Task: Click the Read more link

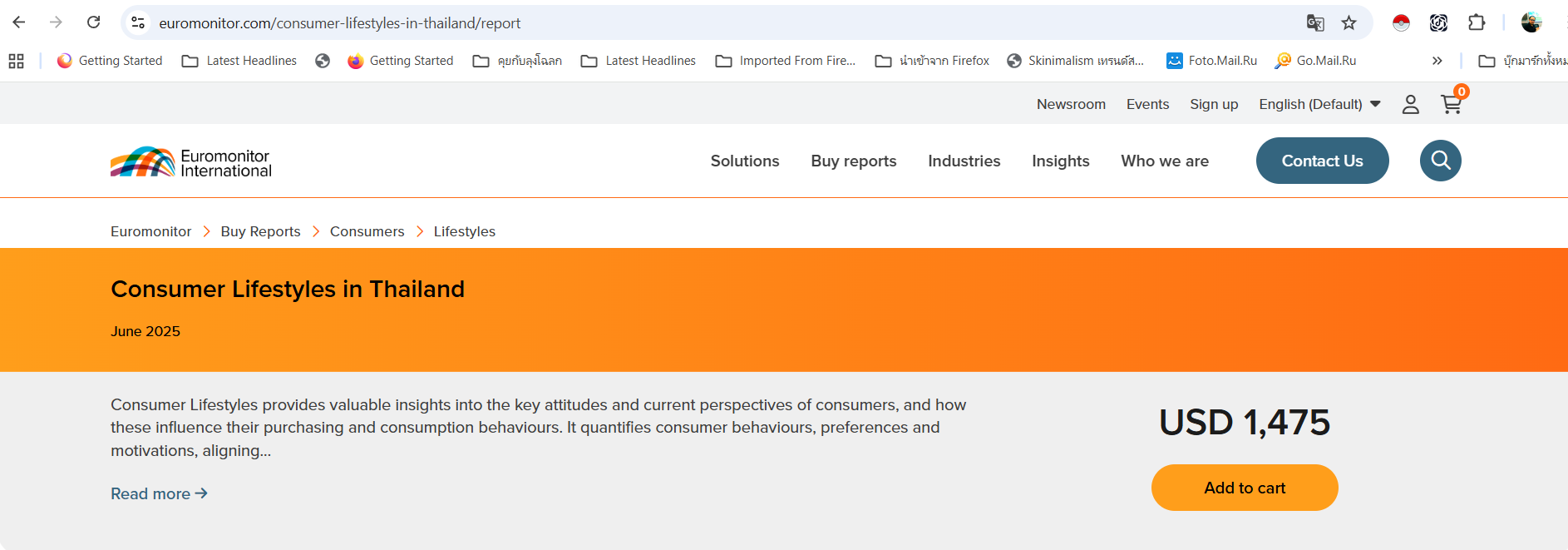Action: (159, 493)
